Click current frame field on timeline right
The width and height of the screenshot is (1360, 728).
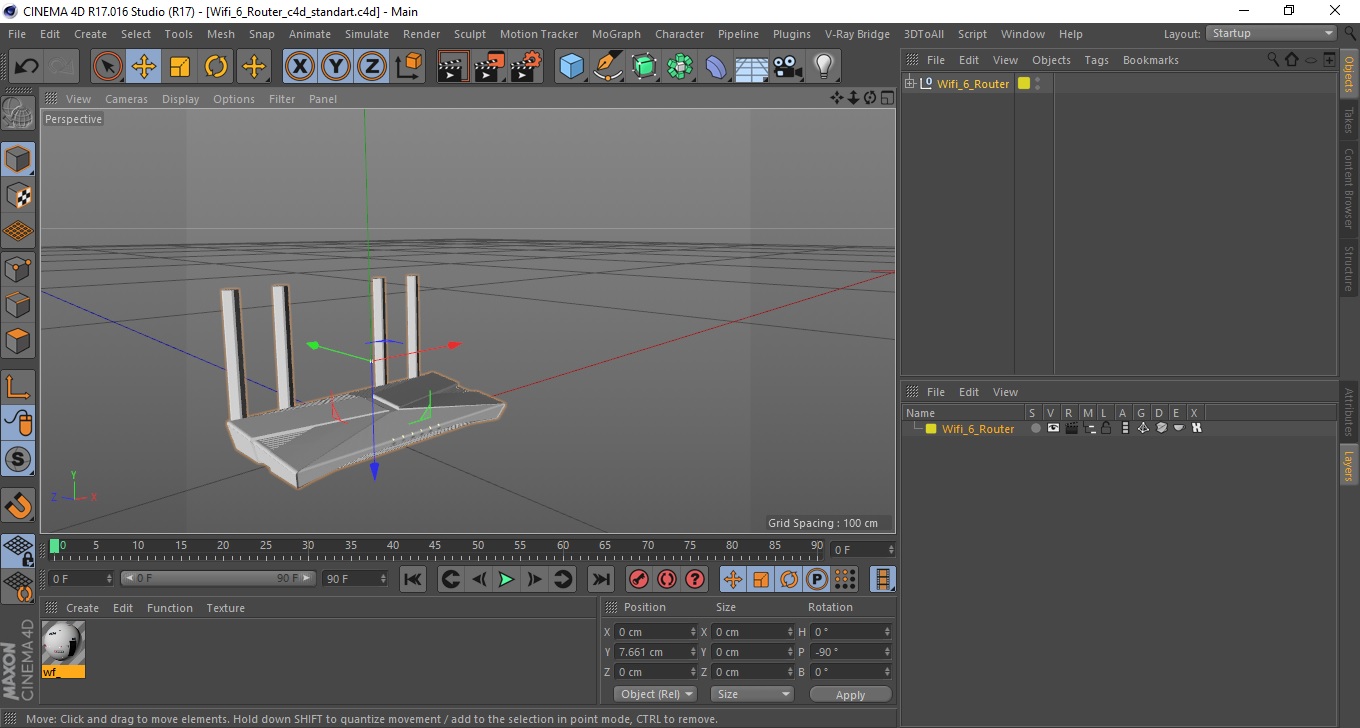pyautogui.click(x=862, y=550)
